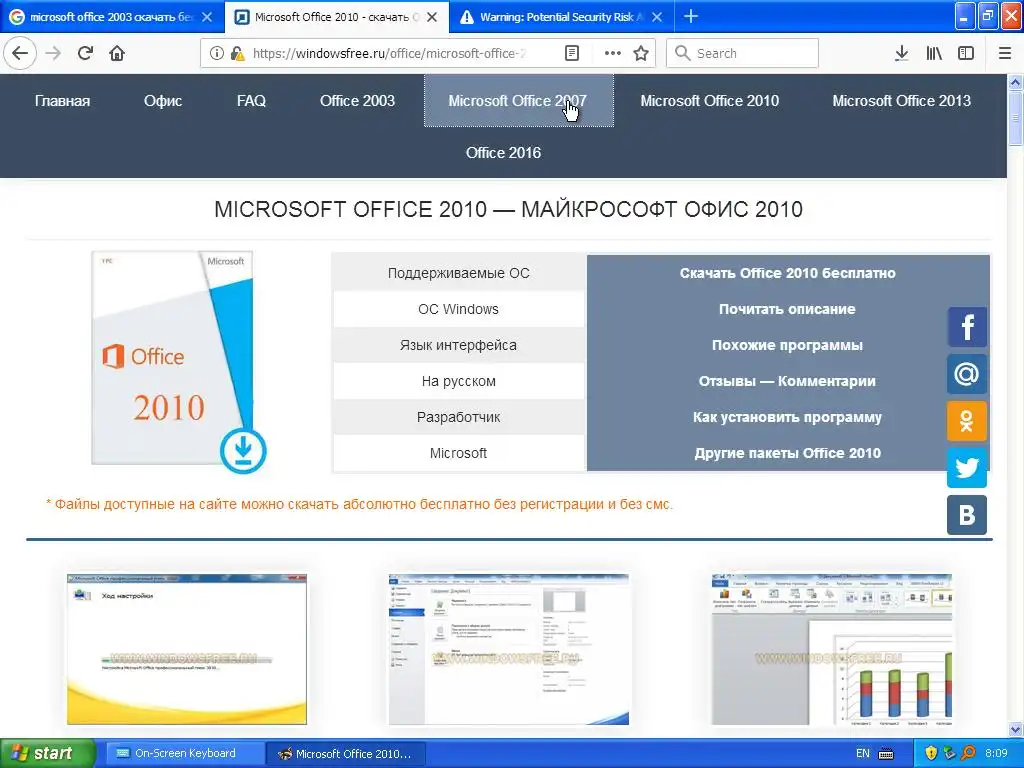Bookmark this page with the star icon
Image resolution: width=1024 pixels, height=768 pixels.
tap(641, 53)
